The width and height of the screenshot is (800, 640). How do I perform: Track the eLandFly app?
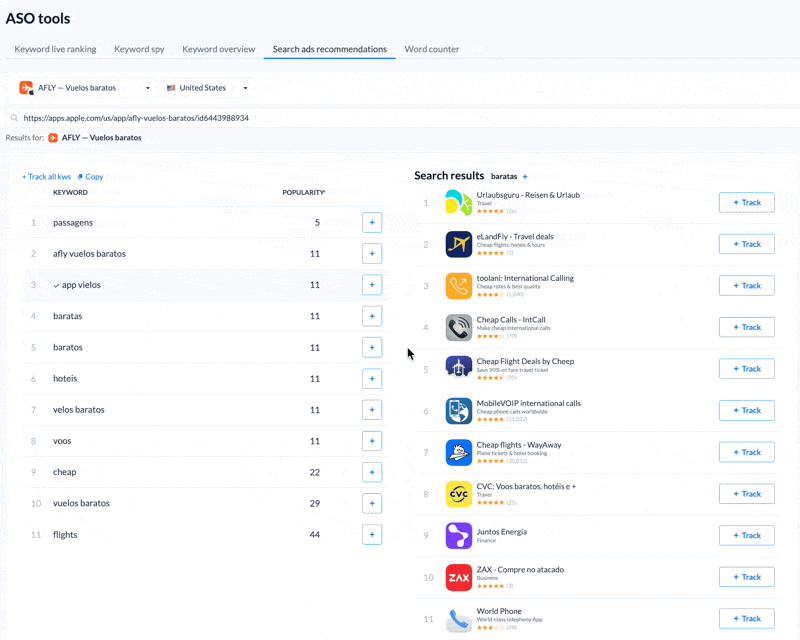click(746, 244)
